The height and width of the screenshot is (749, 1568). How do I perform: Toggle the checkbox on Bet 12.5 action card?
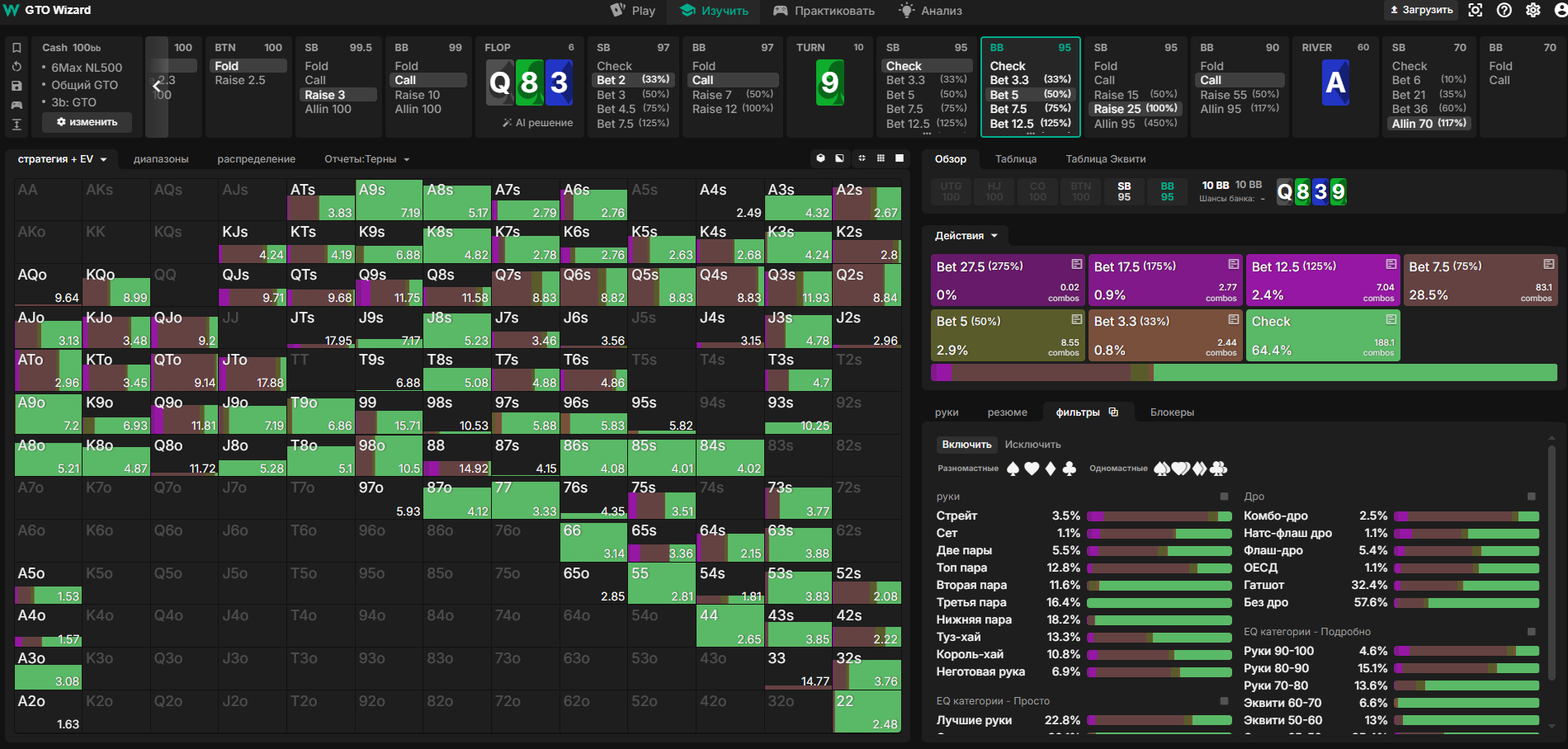point(1391,264)
